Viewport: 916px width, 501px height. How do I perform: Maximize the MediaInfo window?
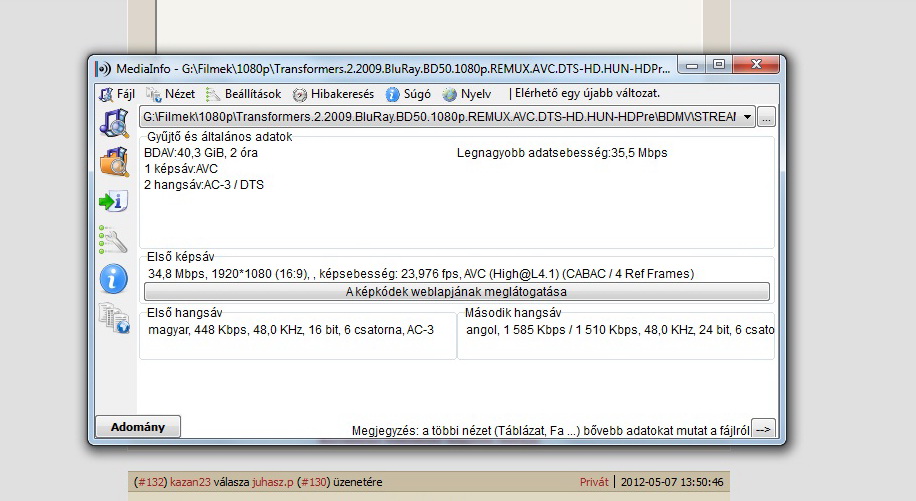[x=719, y=65]
